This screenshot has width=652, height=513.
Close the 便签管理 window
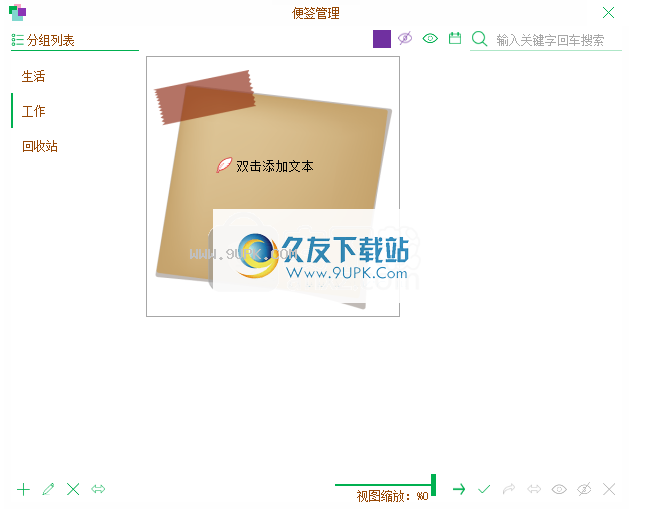608,13
